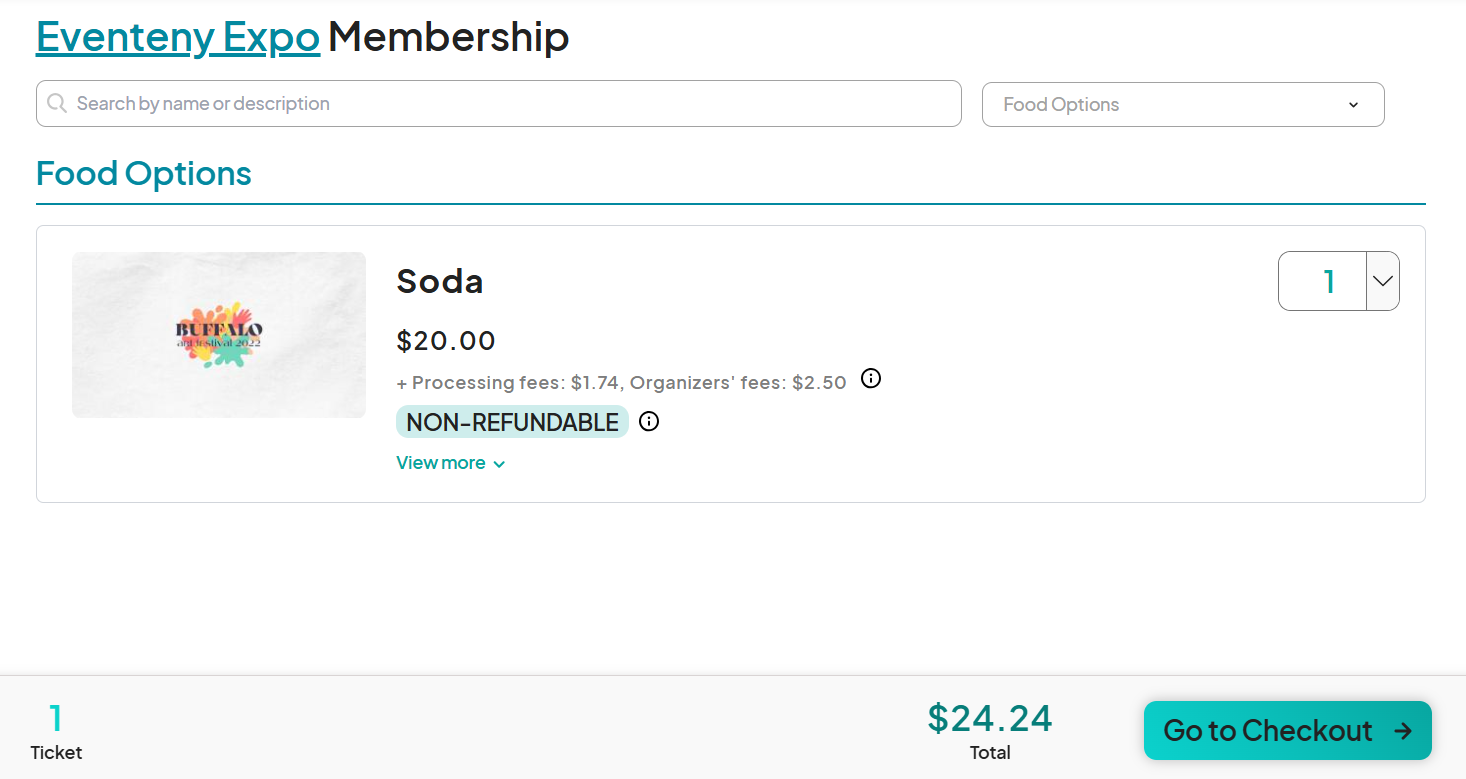The width and height of the screenshot is (1466, 779).
Task: Click the small caret in the Food Options filter
Action: tap(1353, 105)
